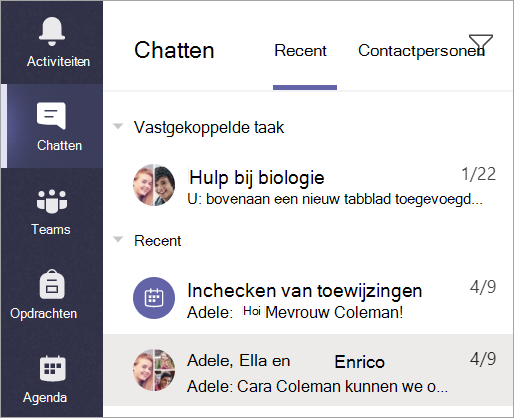The image size is (514, 418).
Task: Click the 4/9 date on Inchecken van toewijzingen
Action: (x=483, y=287)
